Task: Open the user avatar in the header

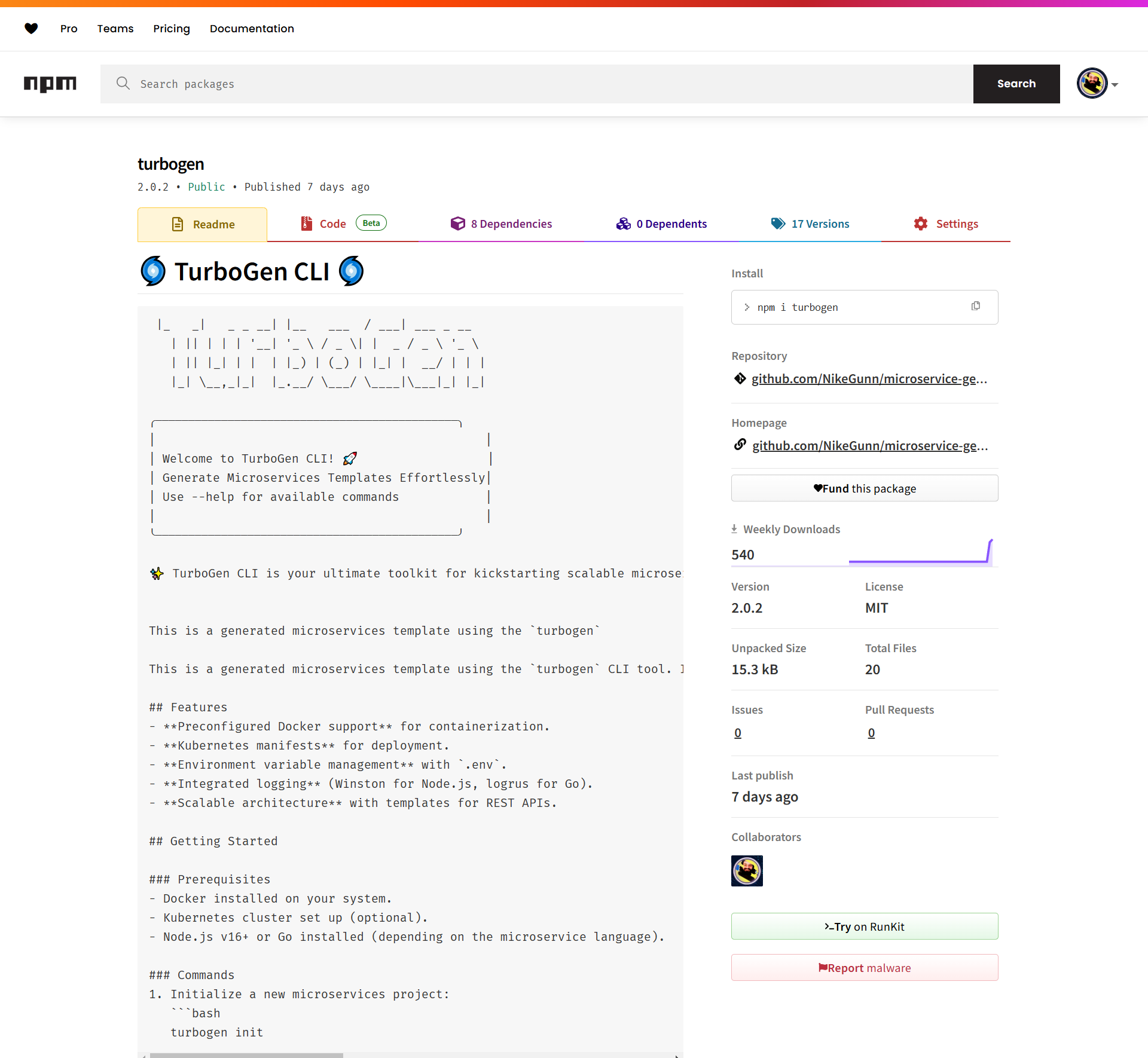Action: tap(1092, 84)
